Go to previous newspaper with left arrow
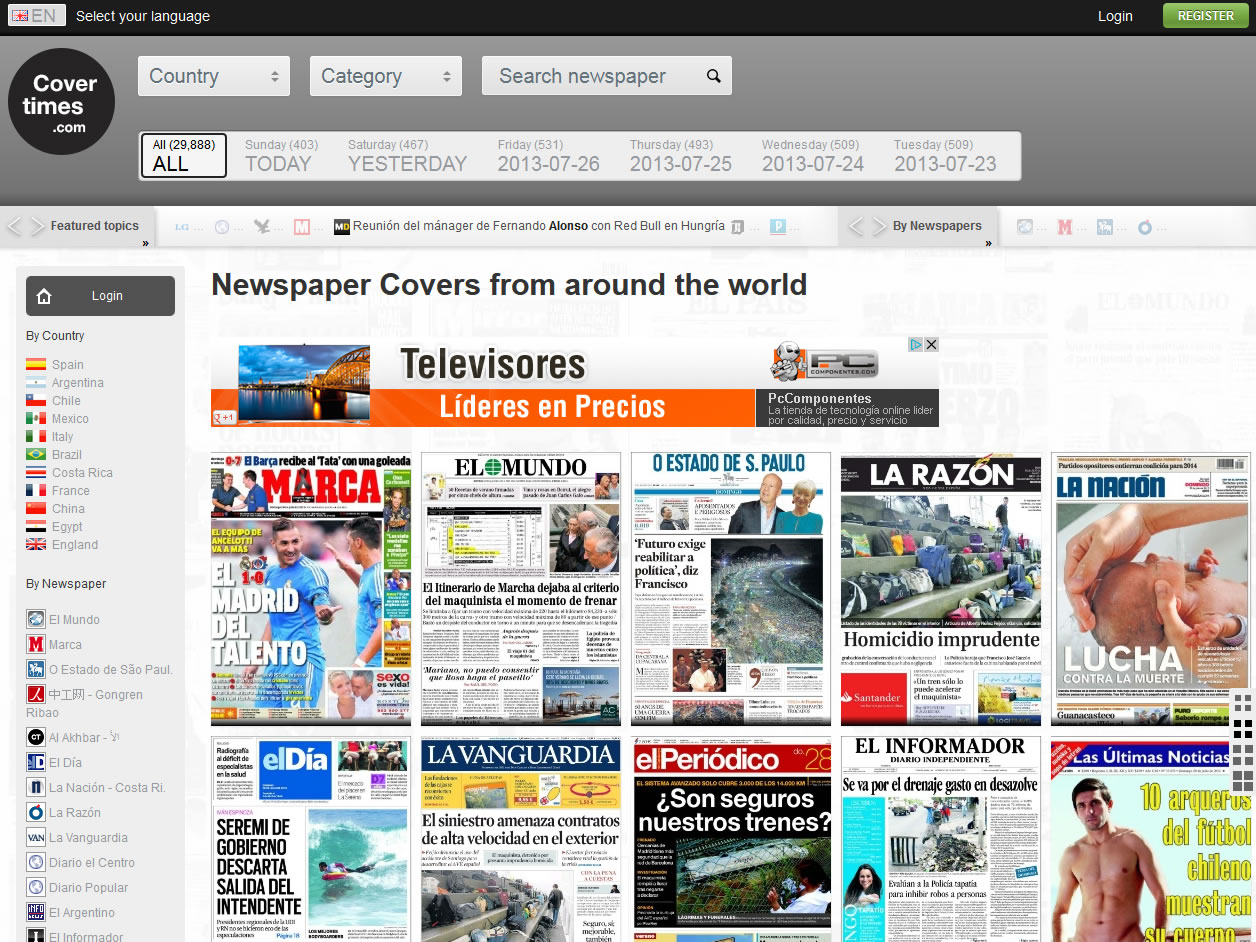 coord(856,227)
